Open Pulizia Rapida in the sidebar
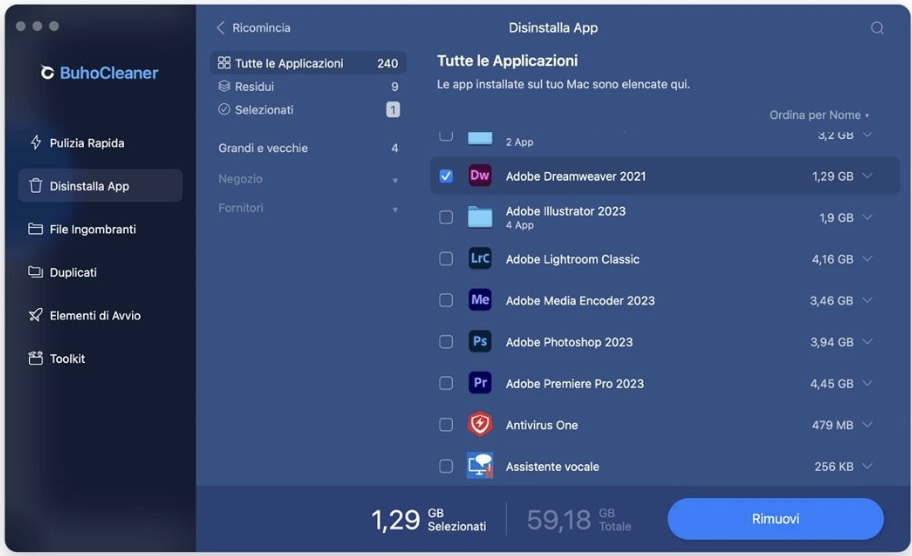Image resolution: width=912 pixels, height=556 pixels. pyautogui.click(x=87, y=143)
